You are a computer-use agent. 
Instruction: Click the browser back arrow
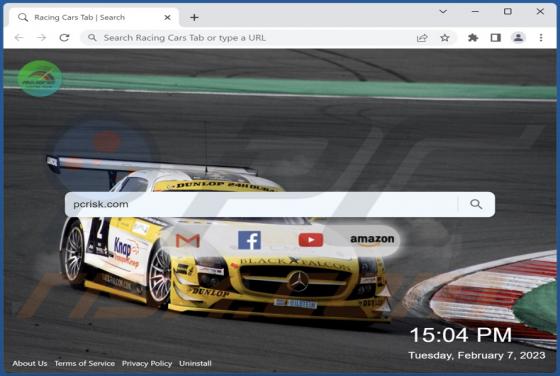(19, 37)
